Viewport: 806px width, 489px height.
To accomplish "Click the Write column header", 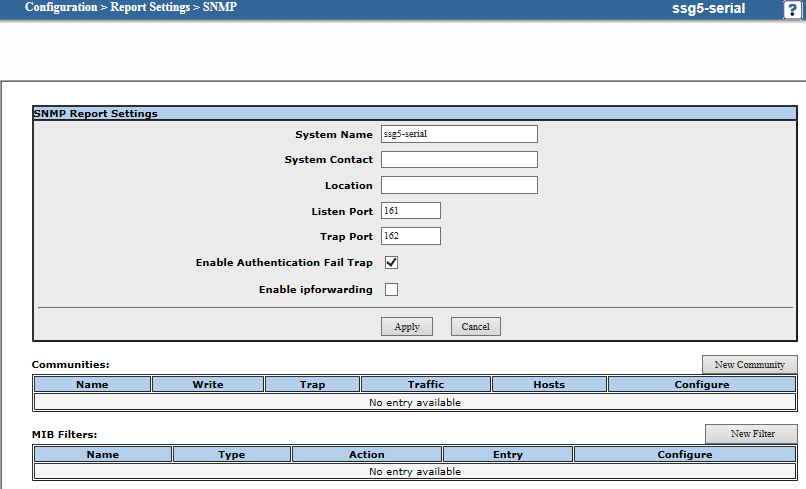I will (208, 384).
